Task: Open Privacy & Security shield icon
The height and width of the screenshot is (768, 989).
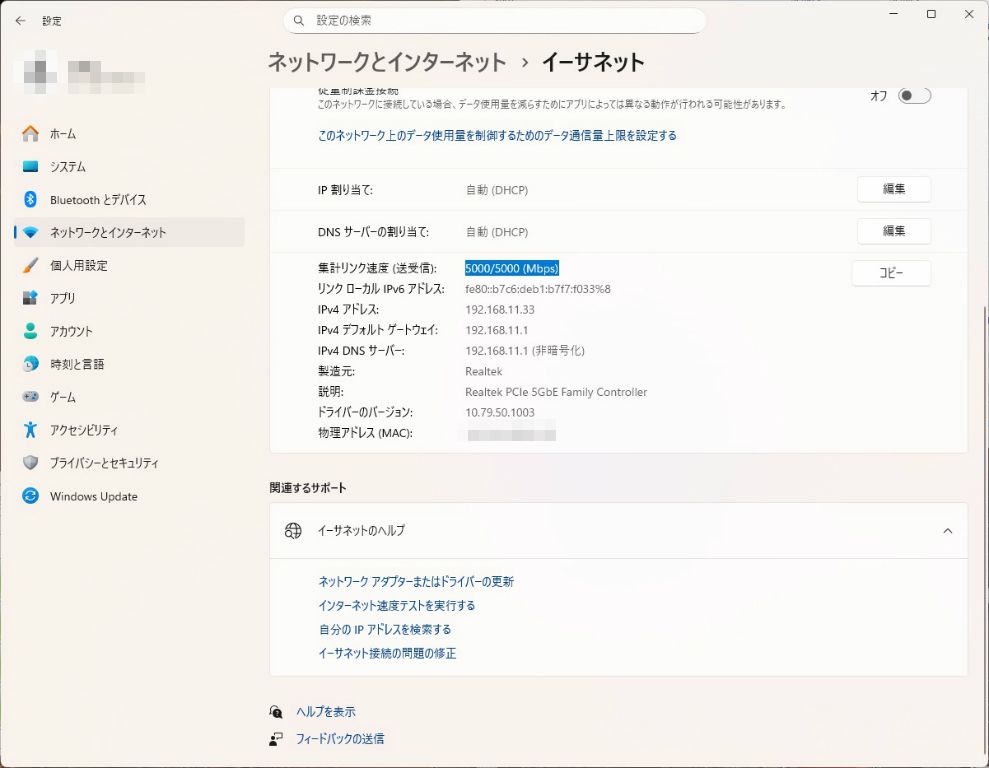Action: (30, 464)
